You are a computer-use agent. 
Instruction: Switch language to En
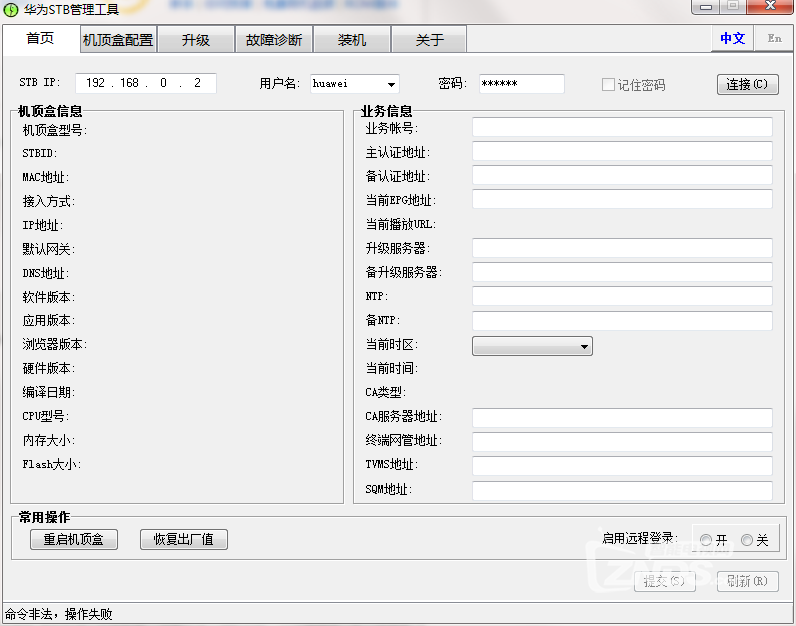(774, 39)
